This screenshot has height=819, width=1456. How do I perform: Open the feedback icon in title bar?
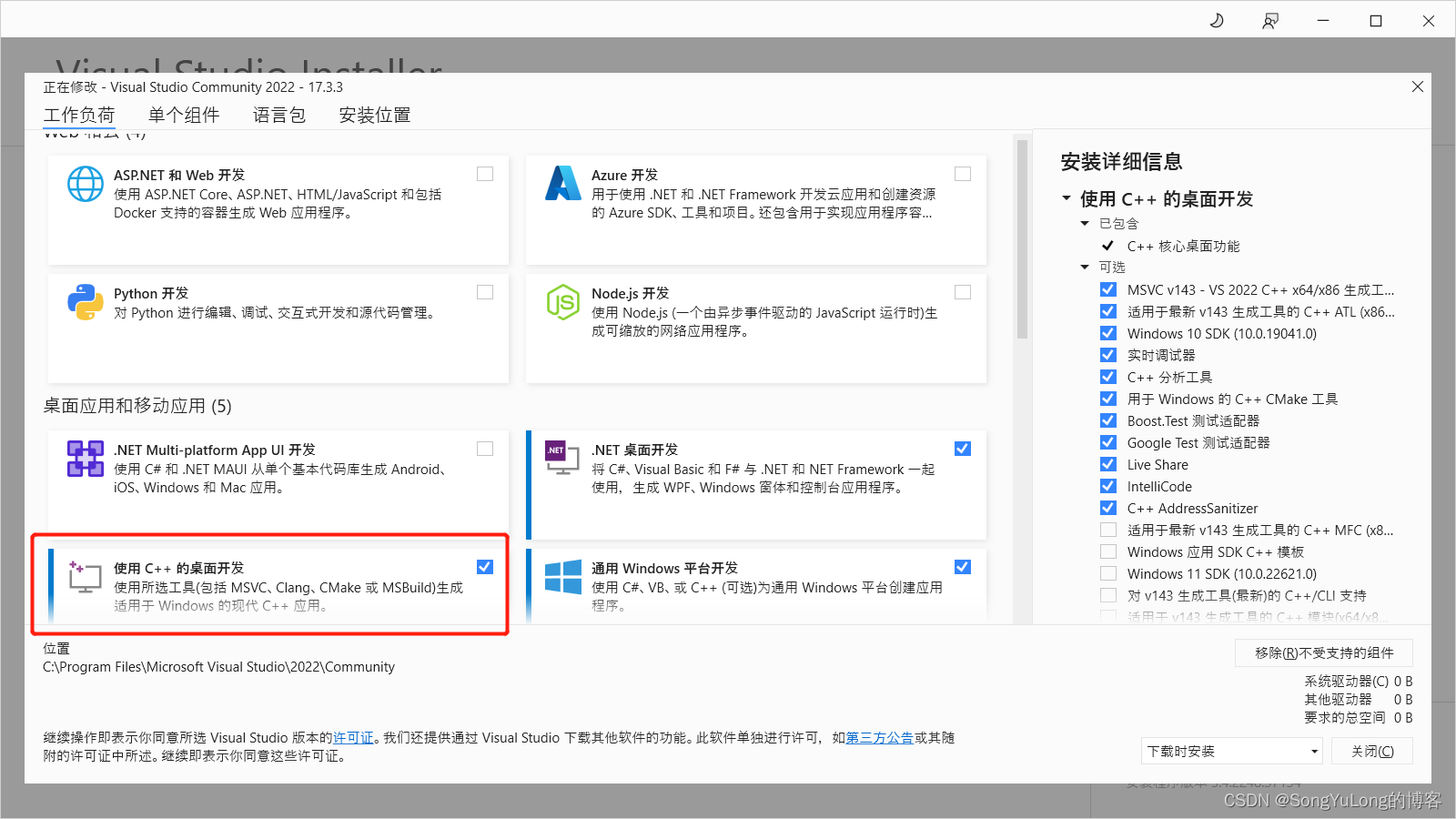(1270, 20)
